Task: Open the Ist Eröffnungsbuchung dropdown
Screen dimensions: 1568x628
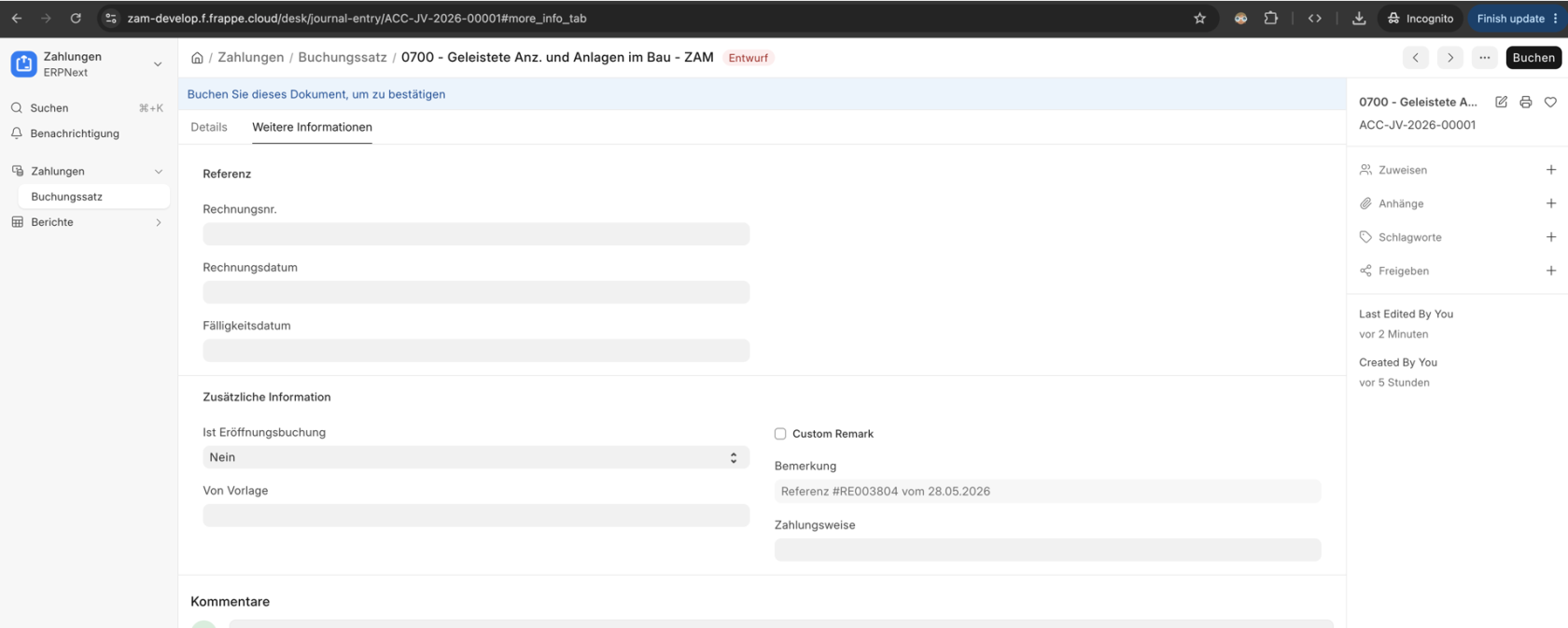Action: pyautogui.click(x=476, y=457)
